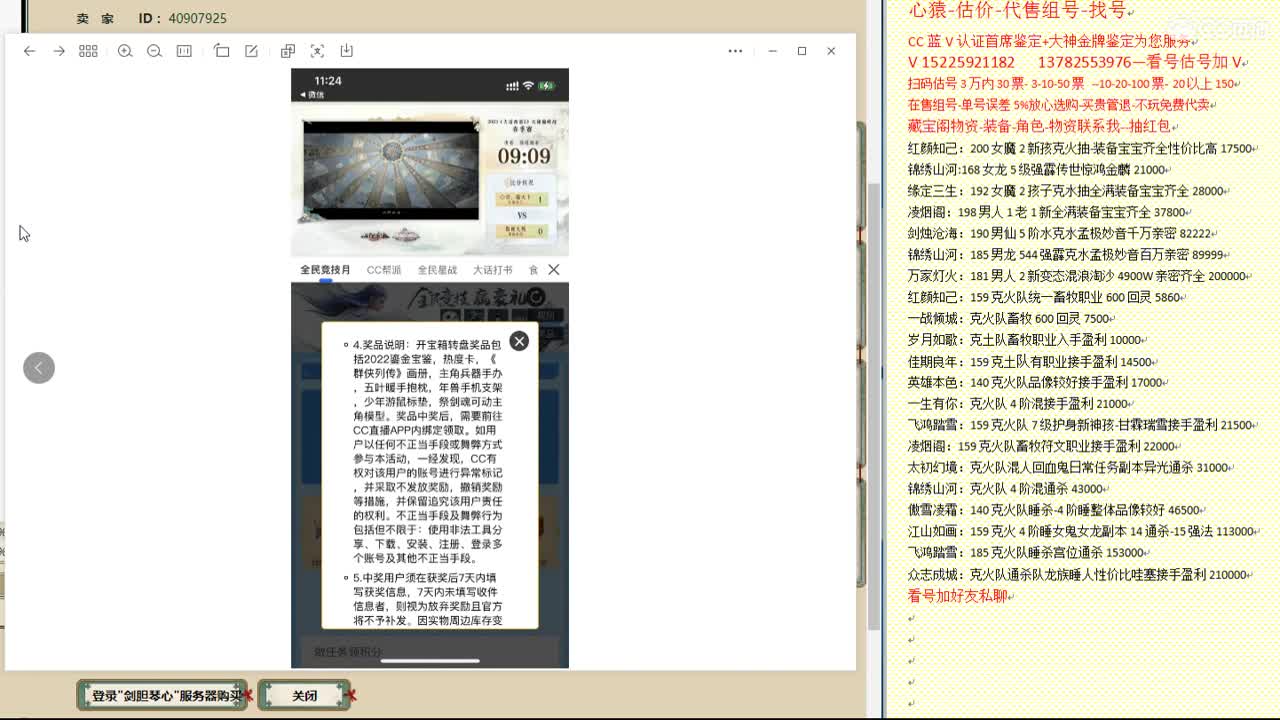The width and height of the screenshot is (1280, 720).
Task: Go to previous image with back arrow
Action: coord(30,51)
